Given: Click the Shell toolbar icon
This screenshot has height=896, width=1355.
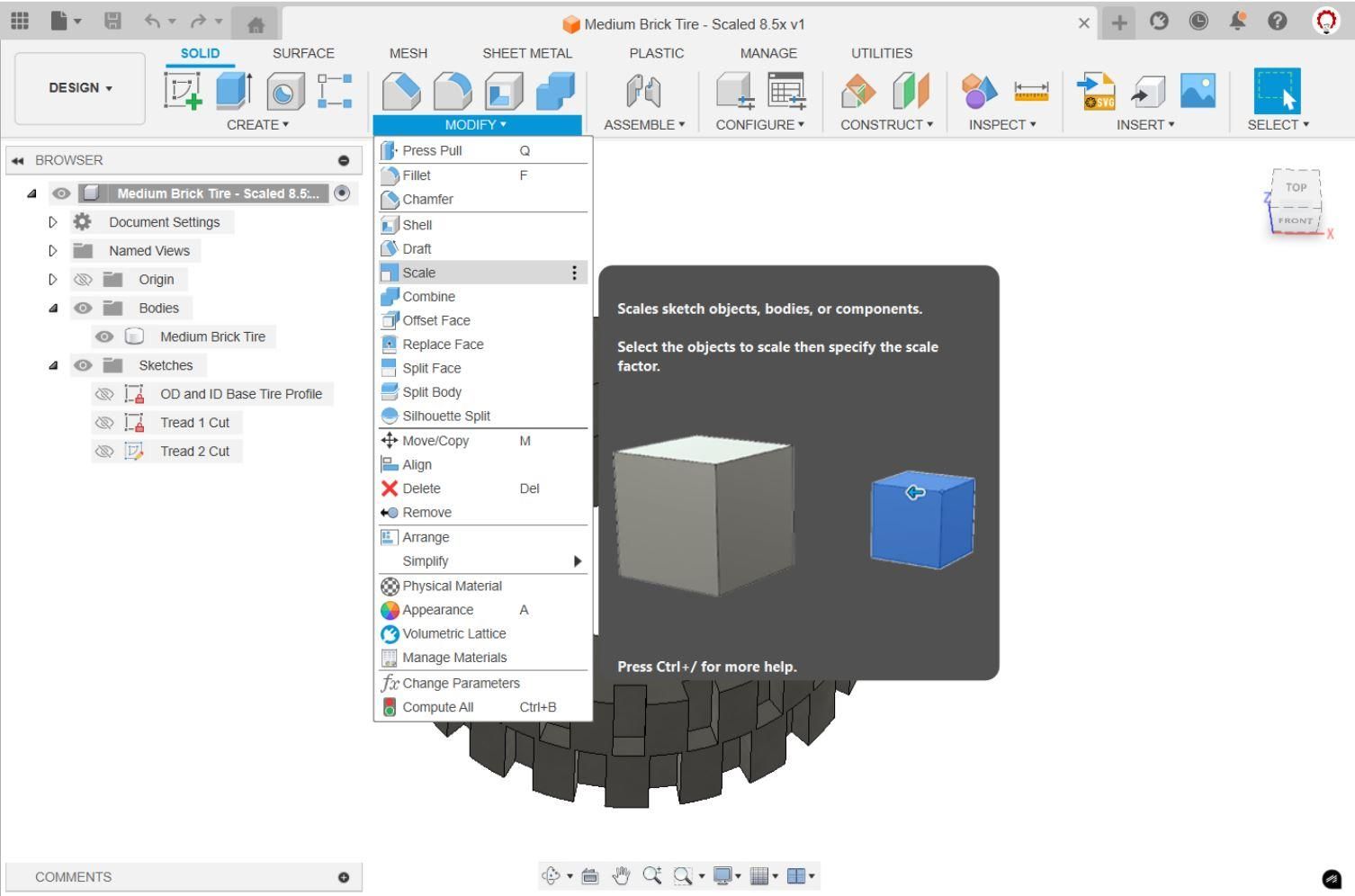Looking at the screenshot, I should (x=504, y=91).
